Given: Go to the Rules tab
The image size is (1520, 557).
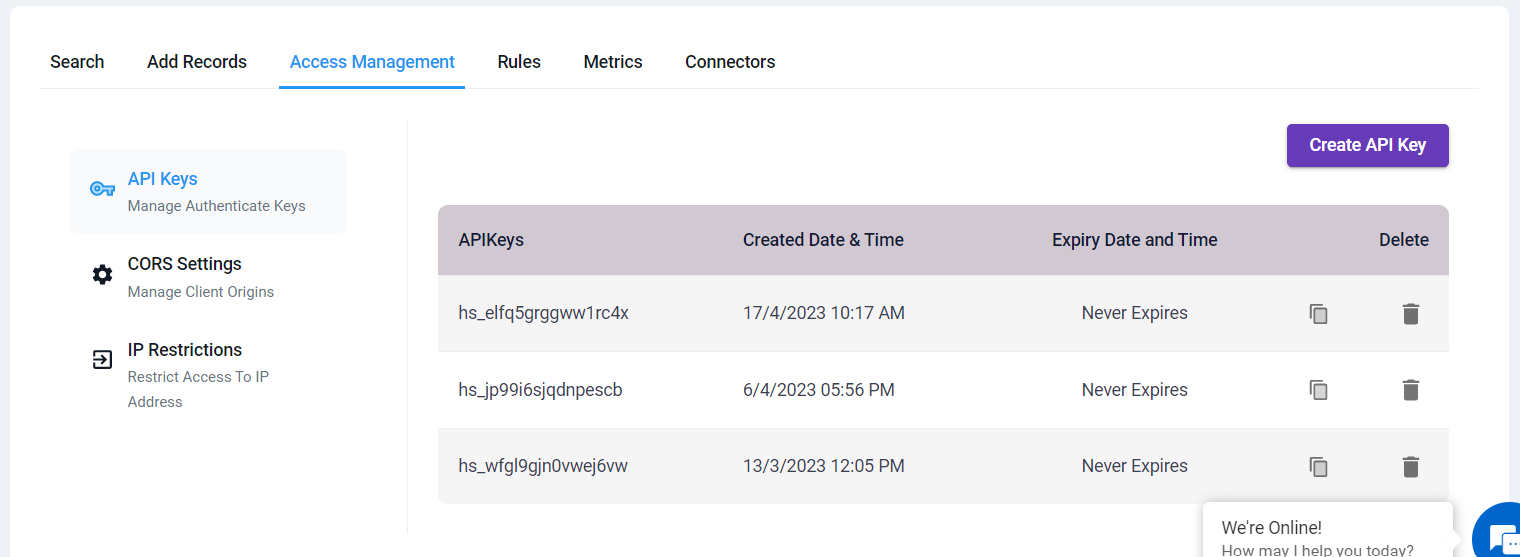Looking at the screenshot, I should pyautogui.click(x=519, y=62).
